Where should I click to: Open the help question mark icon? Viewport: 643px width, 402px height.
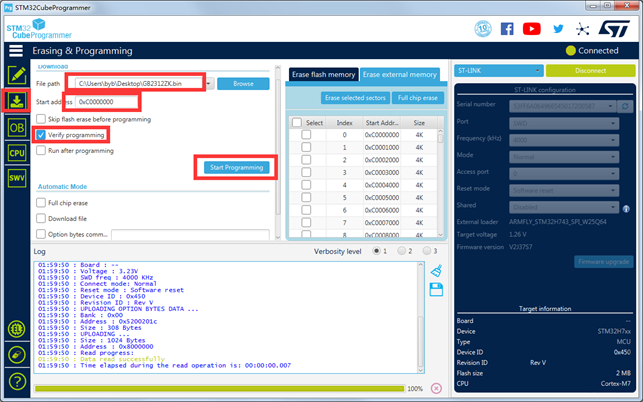[17, 381]
